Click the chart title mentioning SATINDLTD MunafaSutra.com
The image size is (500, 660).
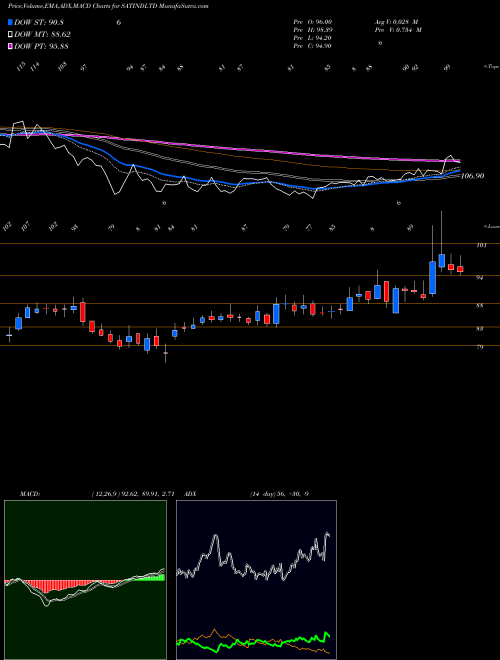(109, 6)
